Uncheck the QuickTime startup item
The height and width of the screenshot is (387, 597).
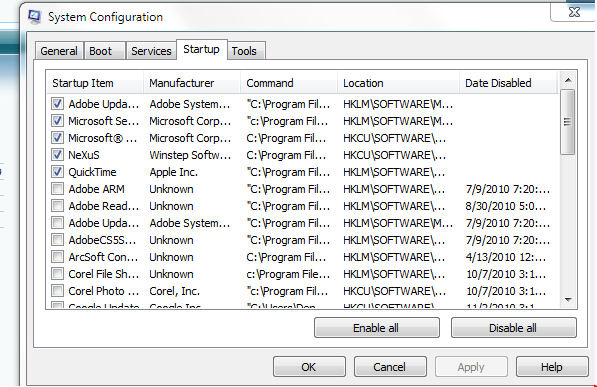57,172
